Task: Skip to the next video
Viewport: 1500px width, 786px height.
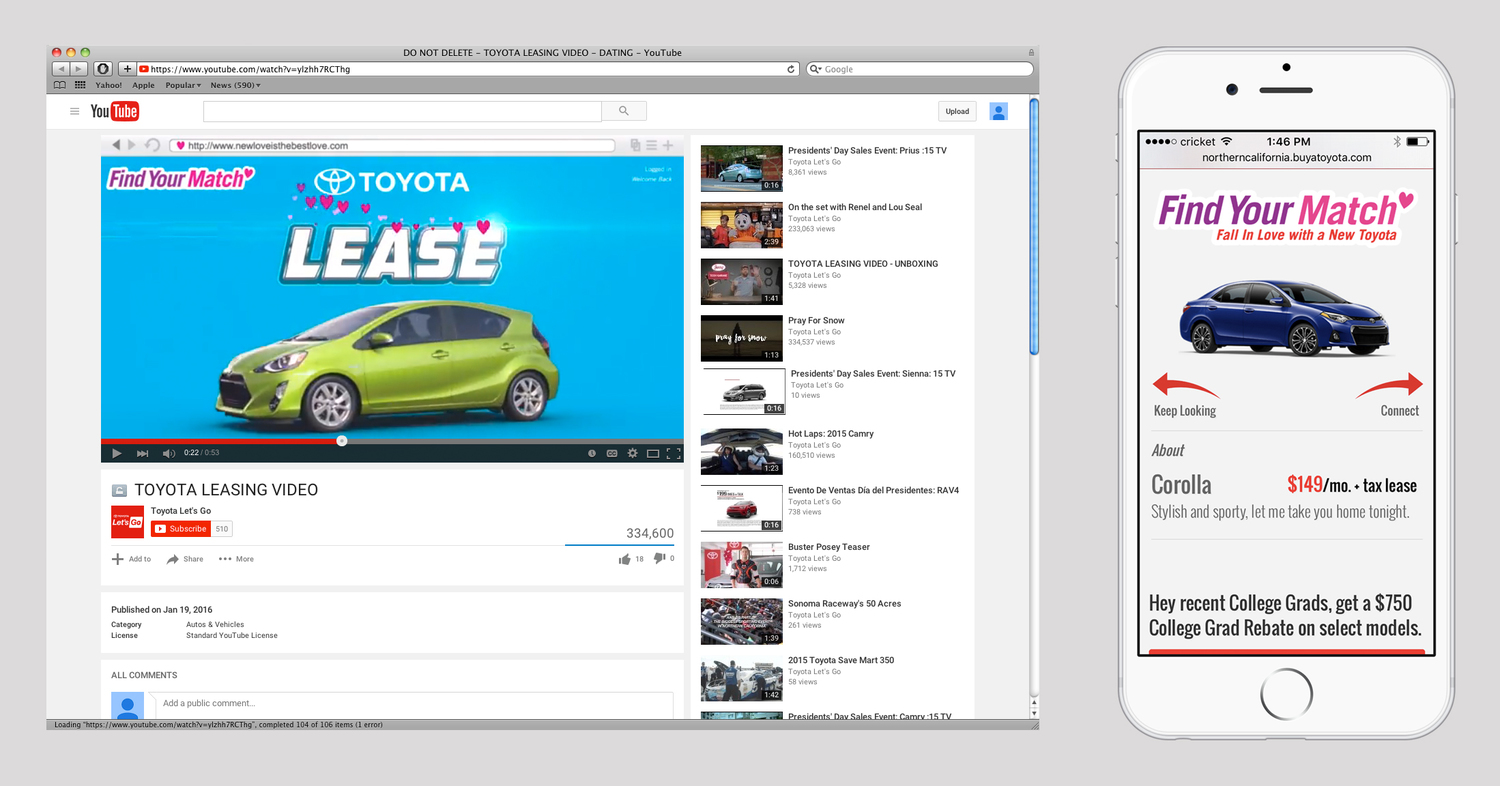Action: click(x=142, y=453)
